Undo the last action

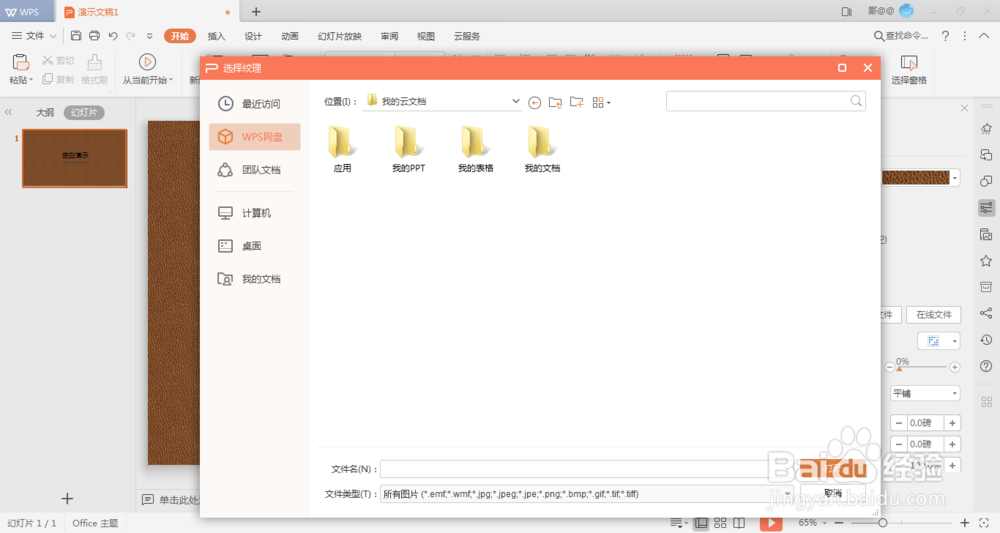tap(113, 36)
